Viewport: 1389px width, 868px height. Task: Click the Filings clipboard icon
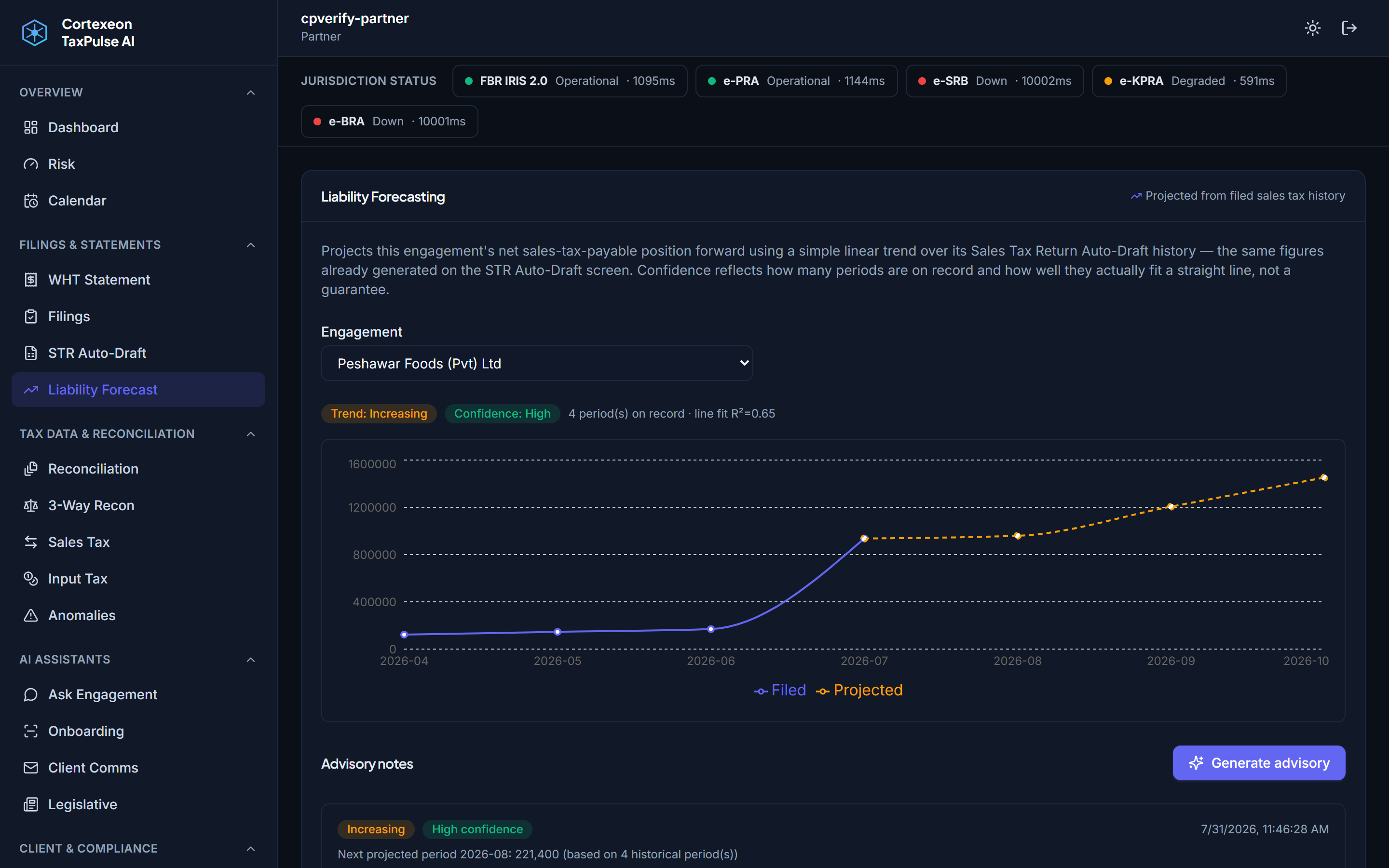click(31, 316)
